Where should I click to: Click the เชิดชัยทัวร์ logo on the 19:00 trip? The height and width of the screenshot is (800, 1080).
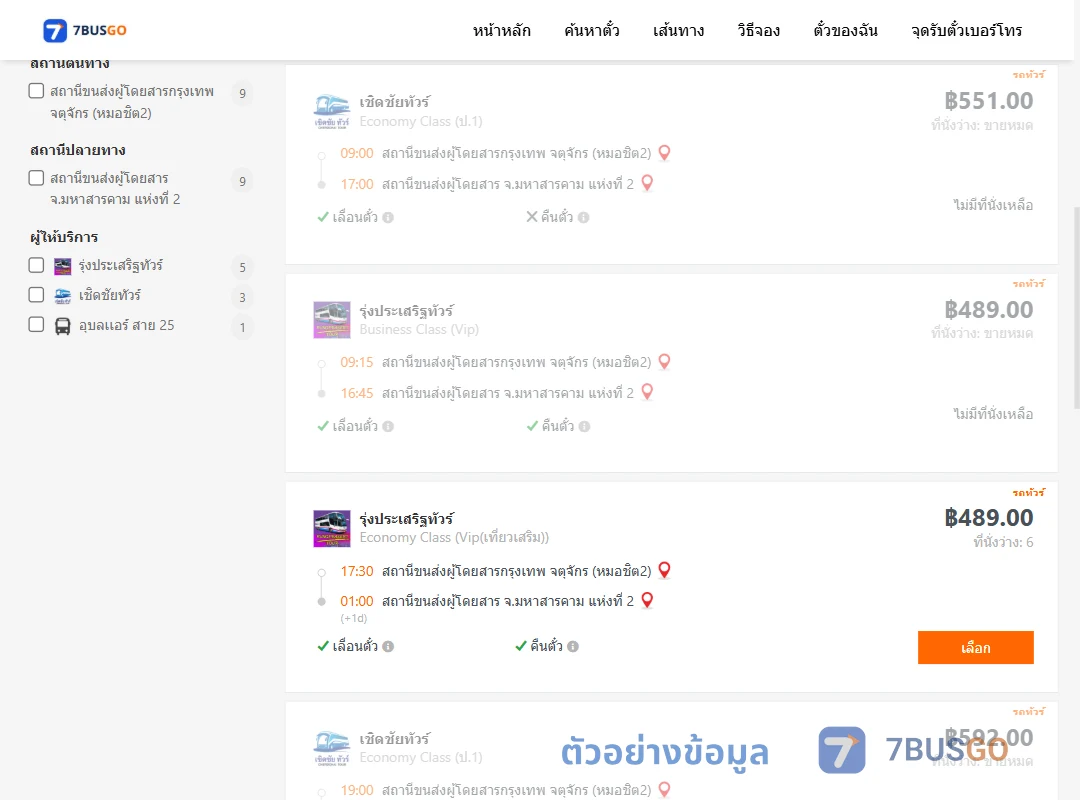[x=332, y=748]
